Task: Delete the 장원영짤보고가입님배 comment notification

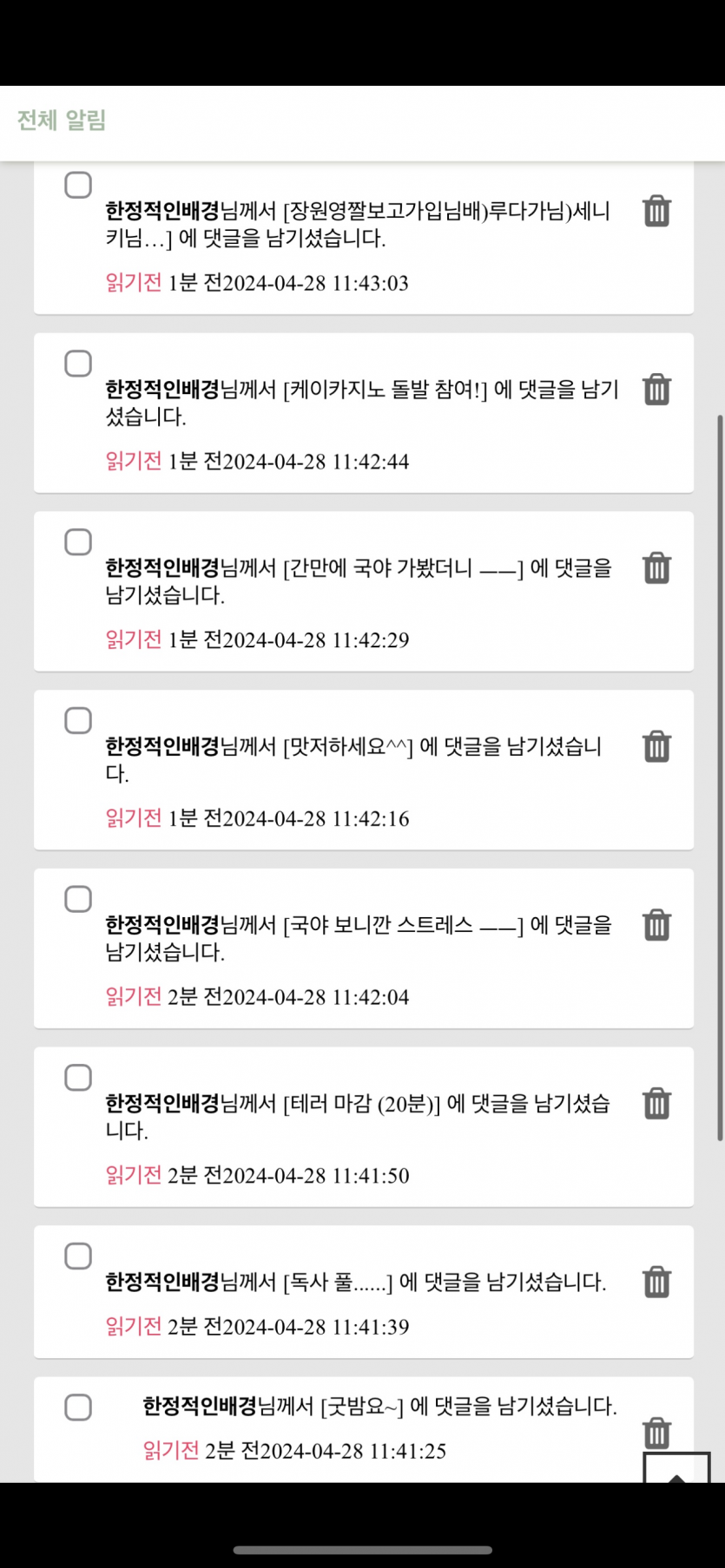Action: (x=656, y=211)
